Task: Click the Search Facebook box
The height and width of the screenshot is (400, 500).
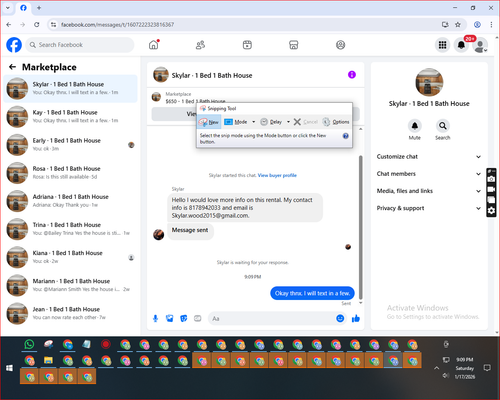Action: click(x=80, y=45)
